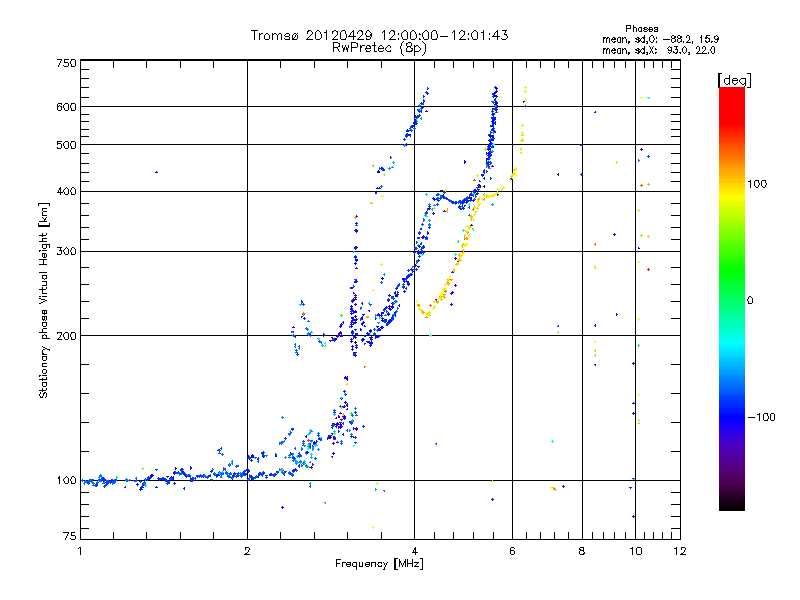Click the colorbar tick label "-100"

(x=762, y=417)
